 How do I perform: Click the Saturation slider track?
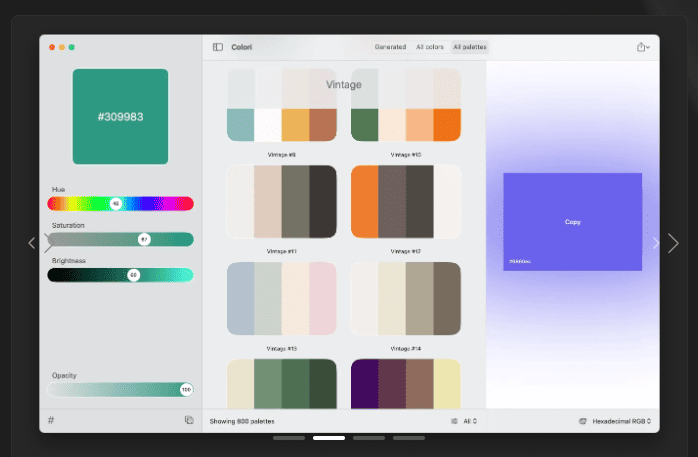pos(120,239)
